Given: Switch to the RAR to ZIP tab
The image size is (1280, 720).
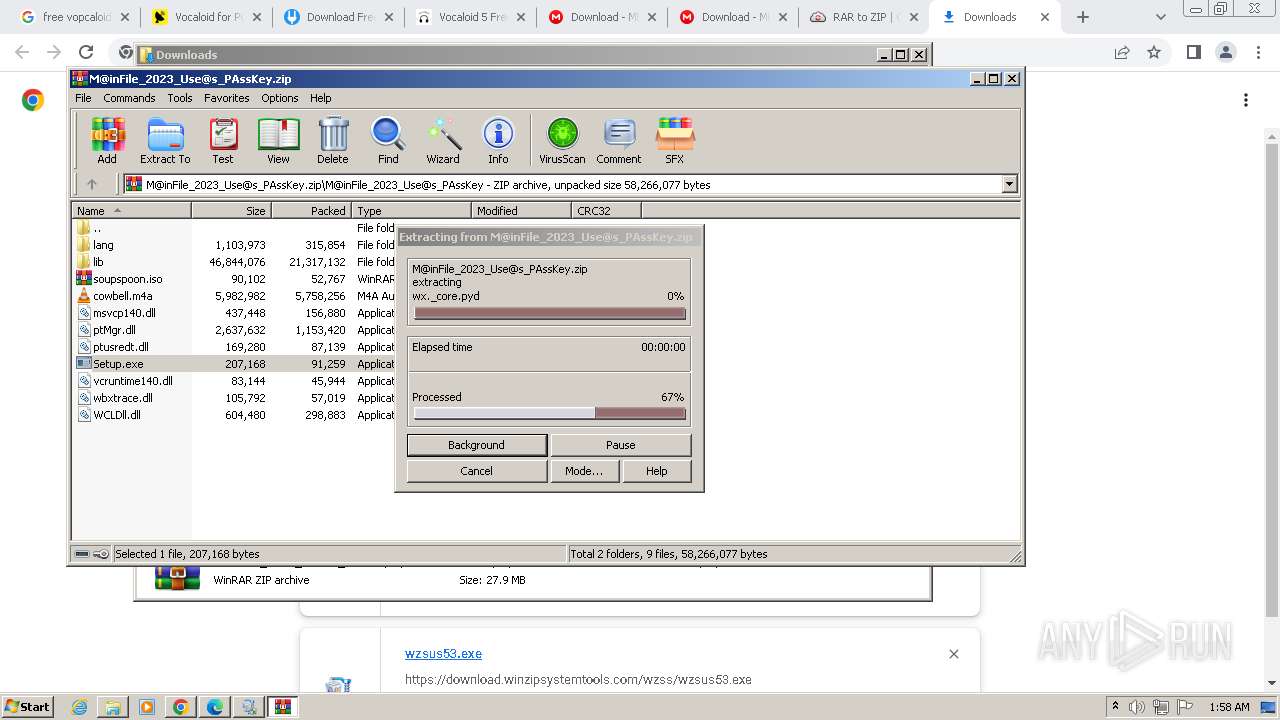Looking at the screenshot, I should 862,17.
